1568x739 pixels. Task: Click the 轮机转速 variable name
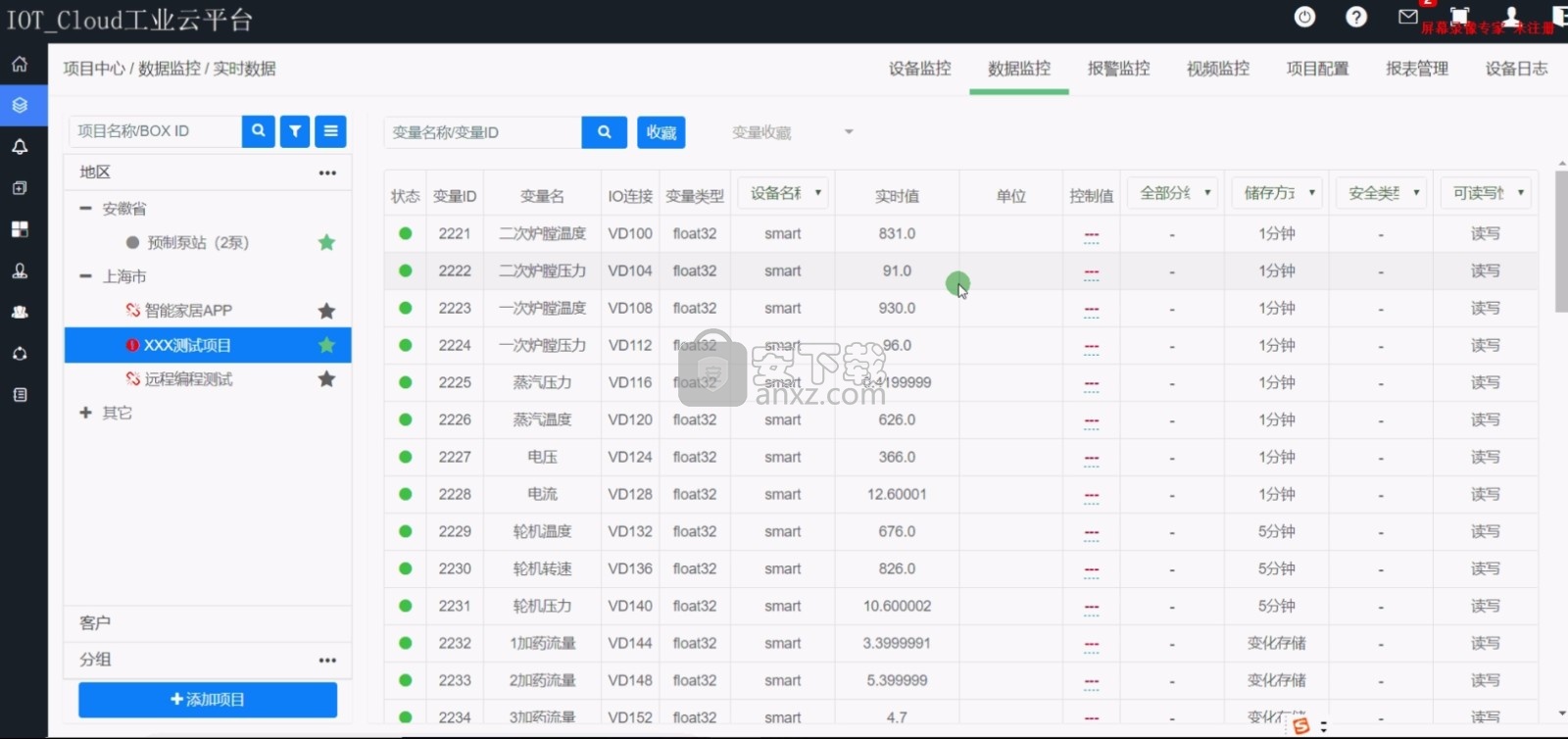542,568
